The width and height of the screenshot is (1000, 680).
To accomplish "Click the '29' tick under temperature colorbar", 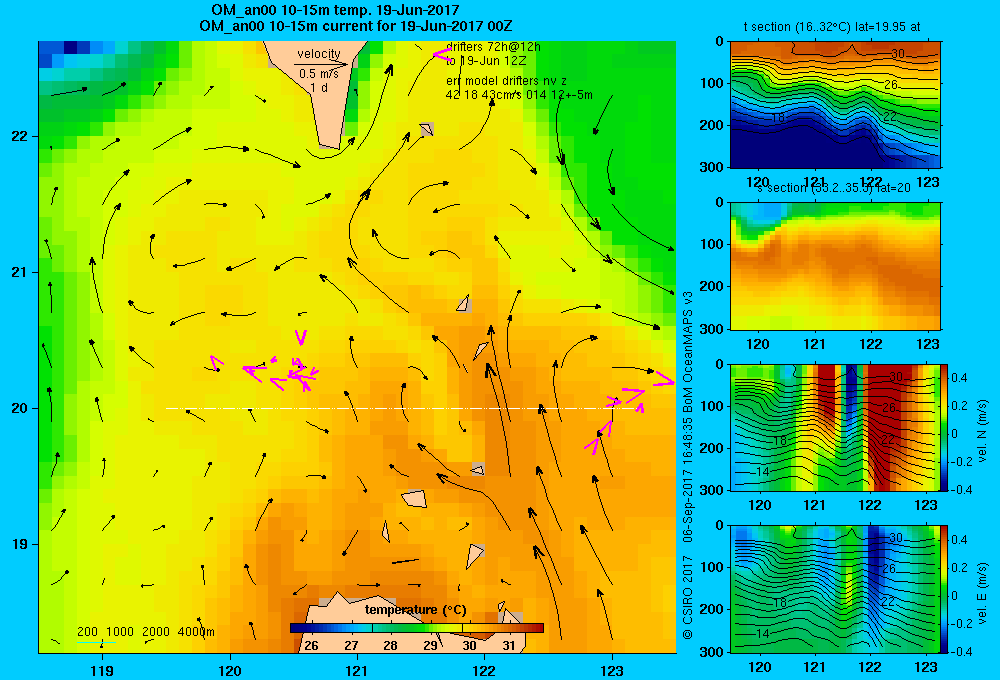I will click(430, 646).
